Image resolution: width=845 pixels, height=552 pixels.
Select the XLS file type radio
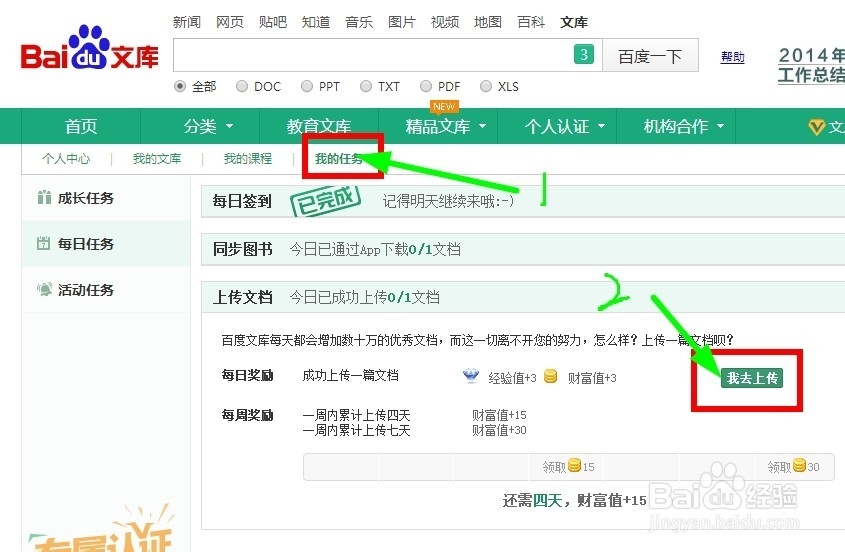486,86
